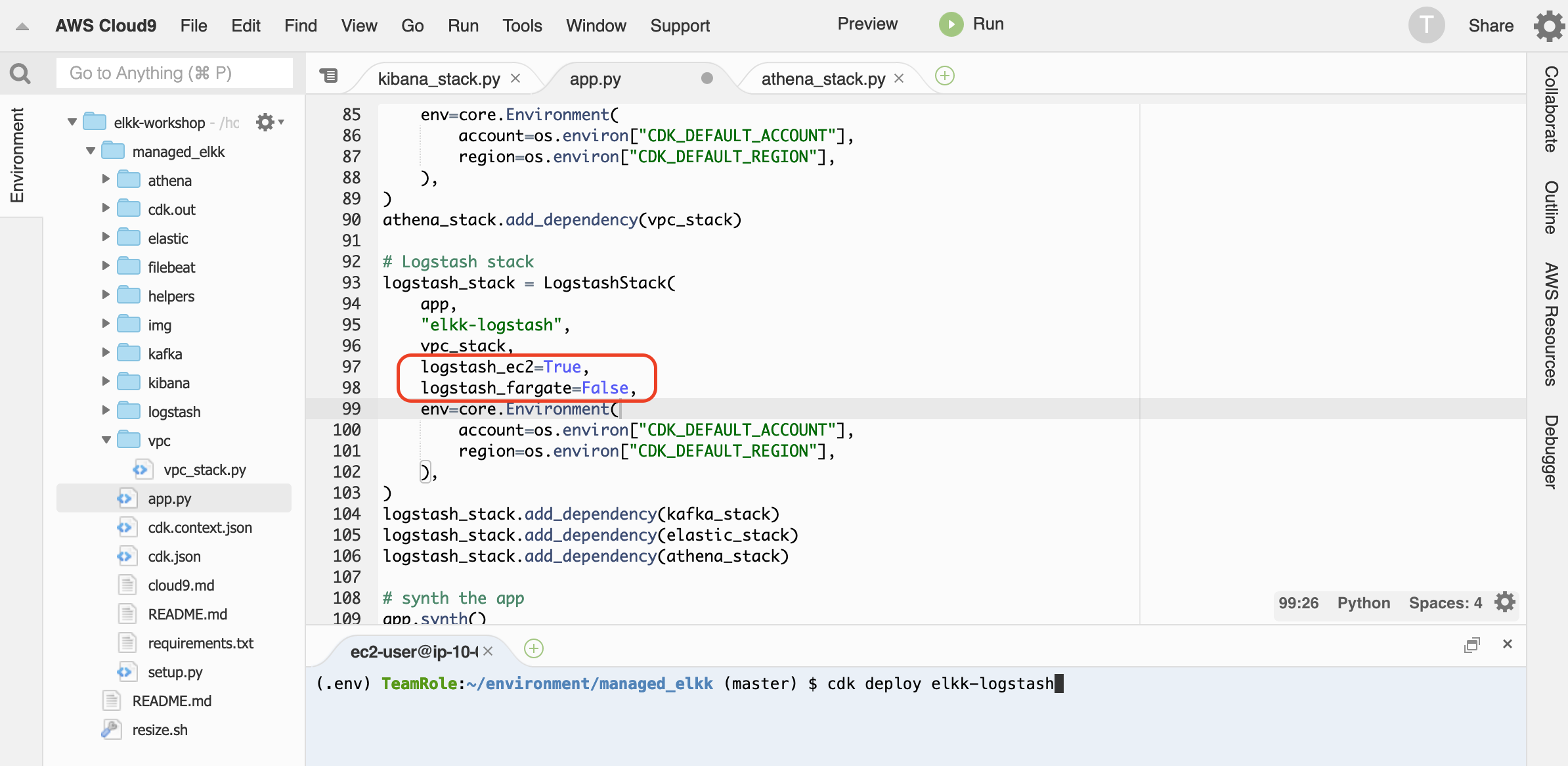Click the vpc_stack.py file icon
Image resolution: width=1568 pixels, height=766 pixels.
click(x=141, y=470)
